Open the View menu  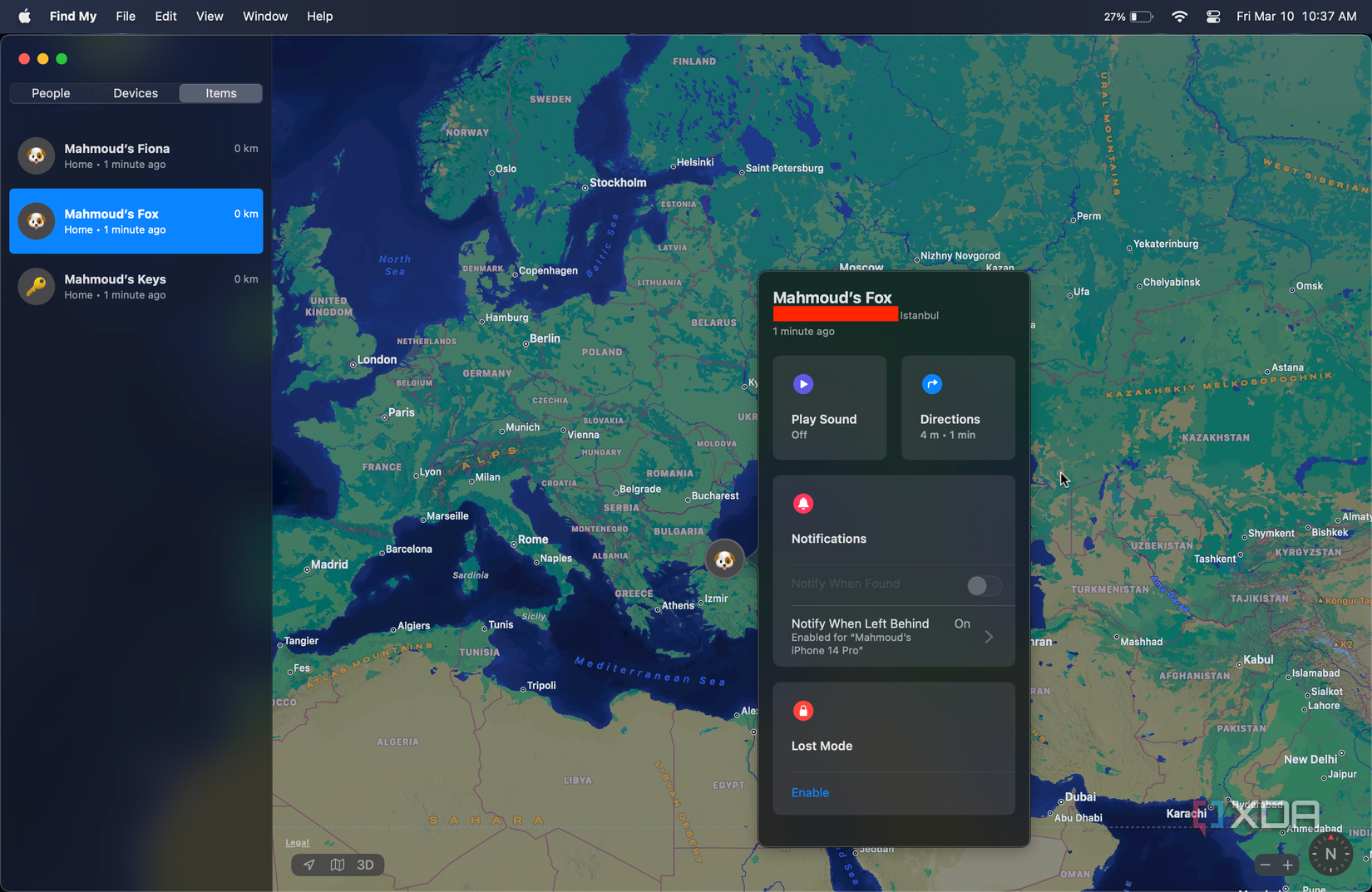point(210,17)
